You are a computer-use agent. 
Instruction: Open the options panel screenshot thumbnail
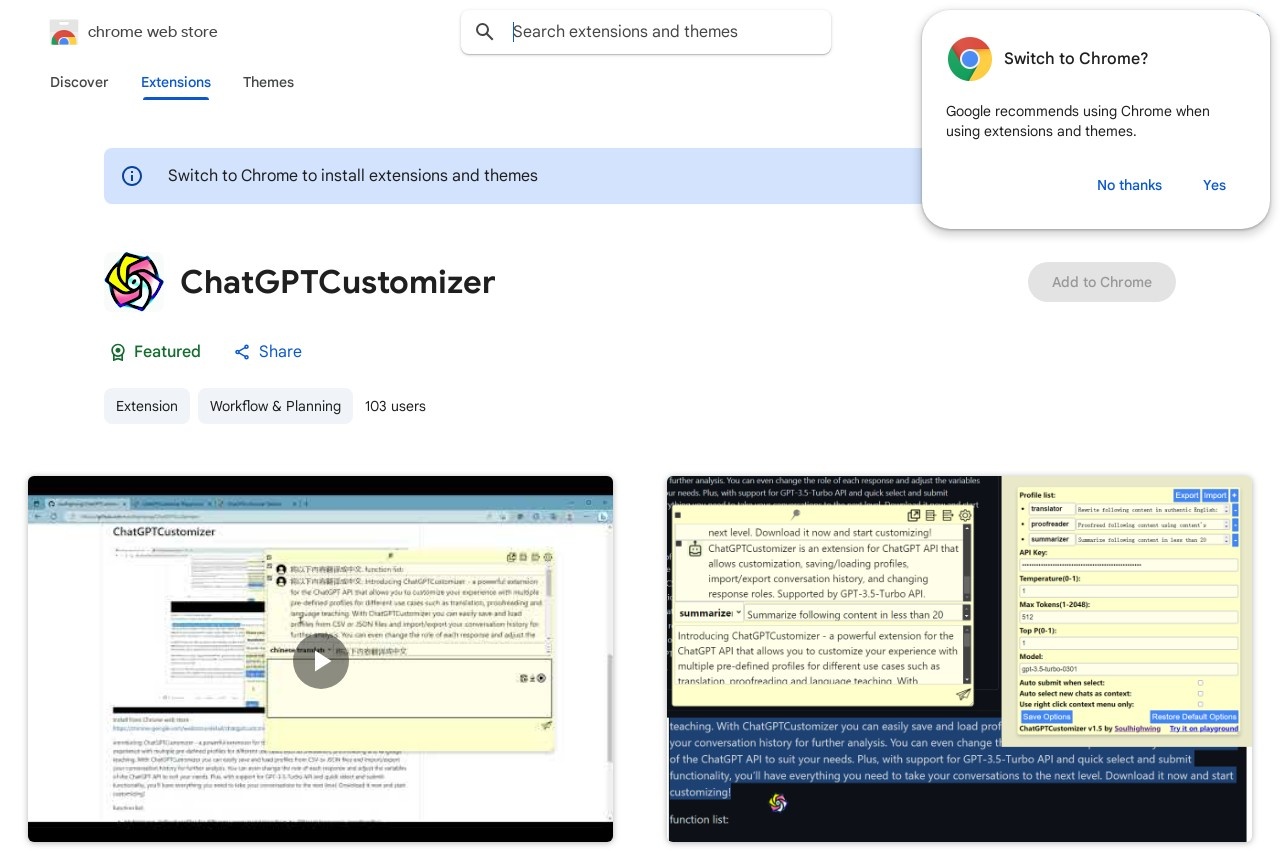point(960,659)
